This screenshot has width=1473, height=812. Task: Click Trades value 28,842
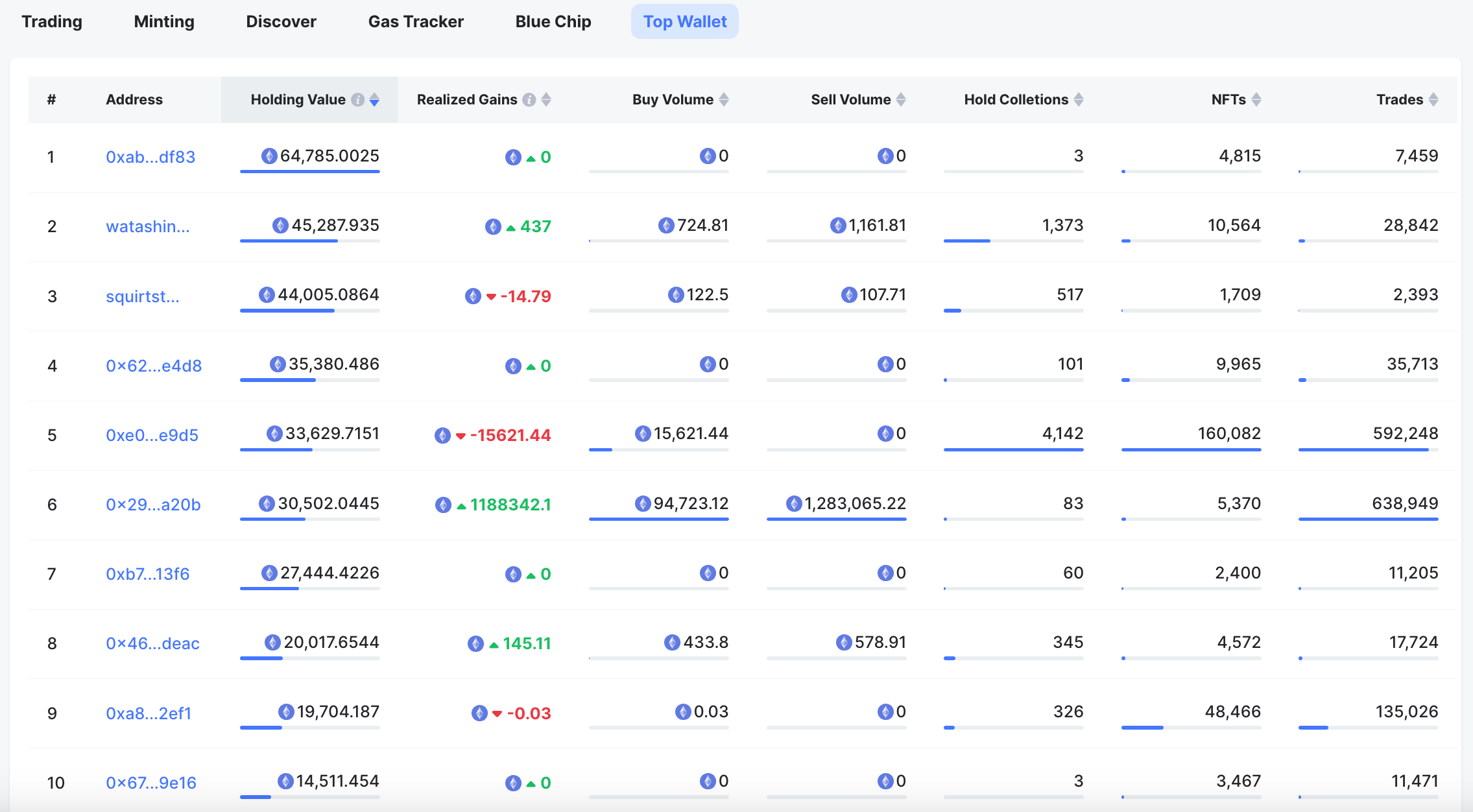point(1411,225)
